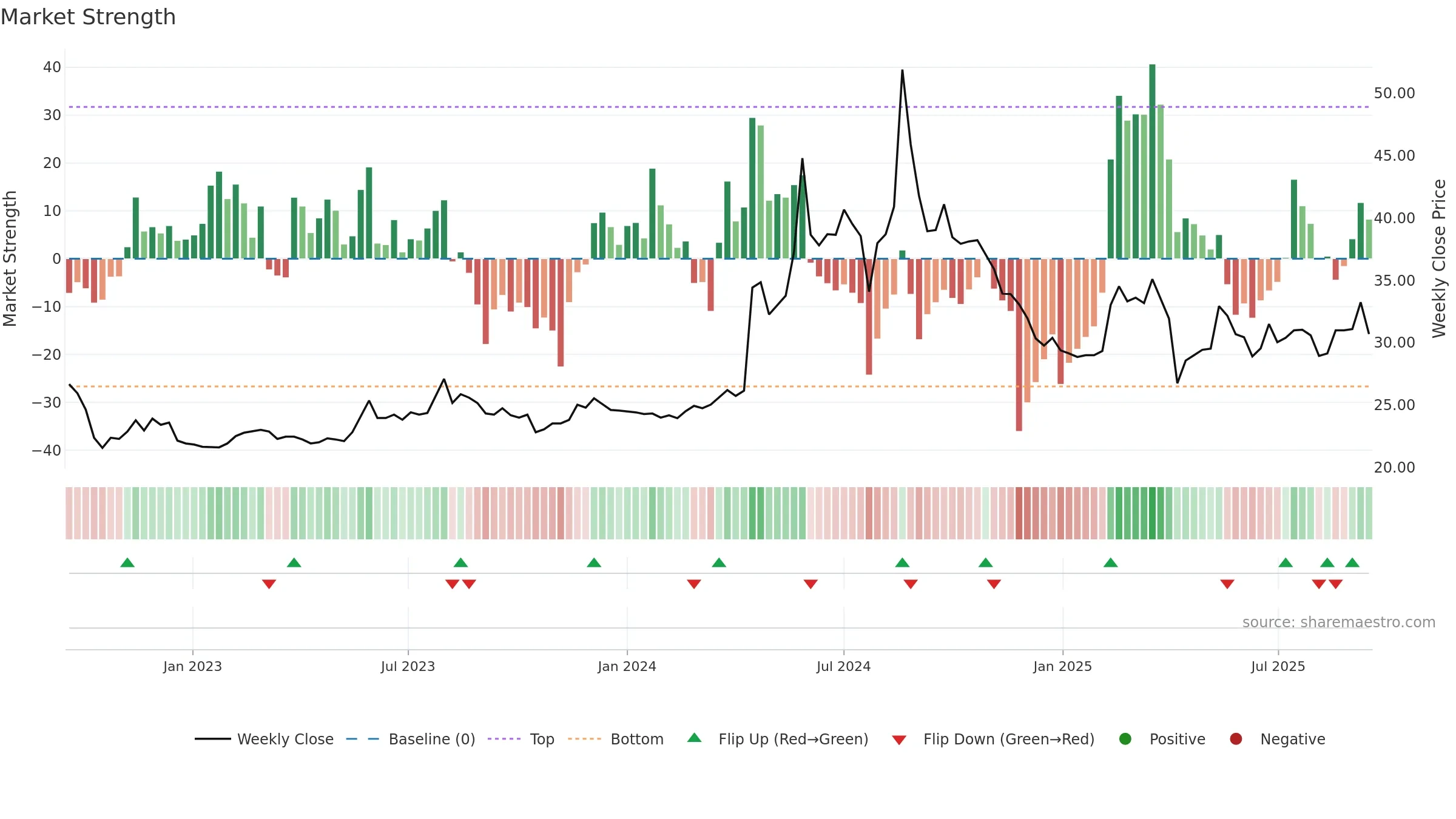Click the red Flip Down legend triangle icon
This screenshot has width=1456, height=819.
pos(899,740)
